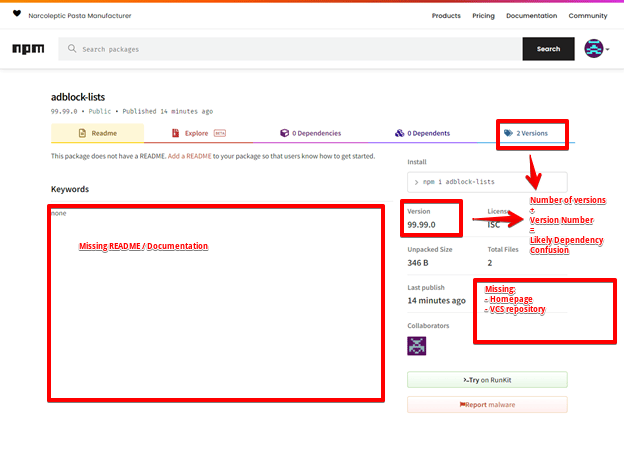Focus the Search packages field
The image size is (624, 451).
point(290,49)
